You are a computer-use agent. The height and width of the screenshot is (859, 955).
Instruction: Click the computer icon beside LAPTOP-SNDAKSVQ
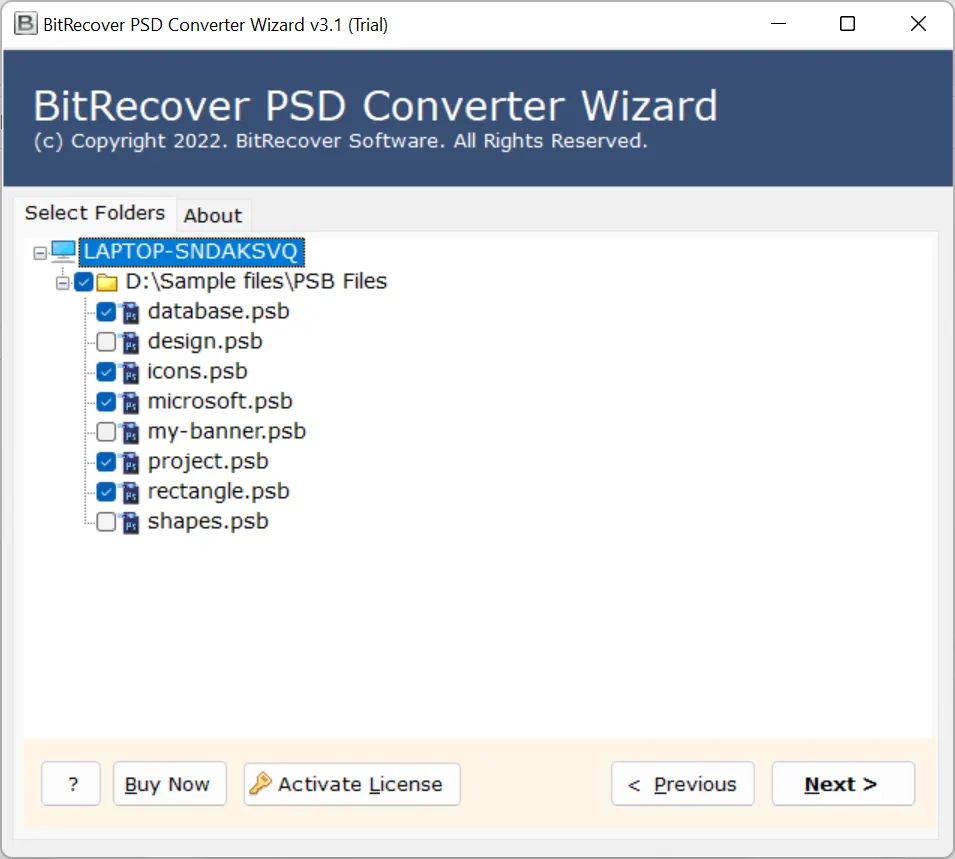pyautogui.click(x=63, y=251)
